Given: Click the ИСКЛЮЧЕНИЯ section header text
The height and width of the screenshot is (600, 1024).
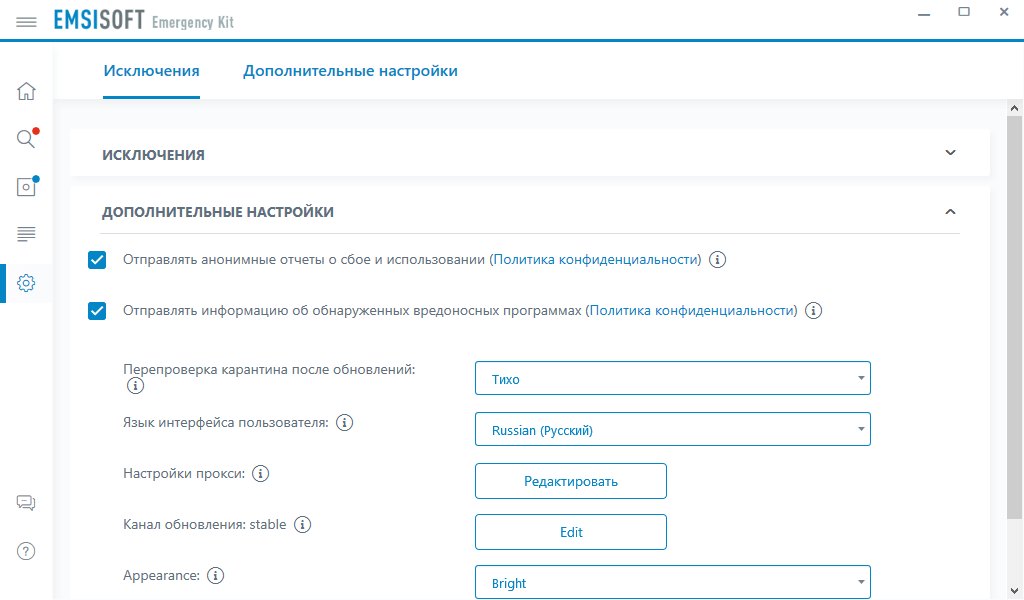Looking at the screenshot, I should pyautogui.click(x=153, y=155).
